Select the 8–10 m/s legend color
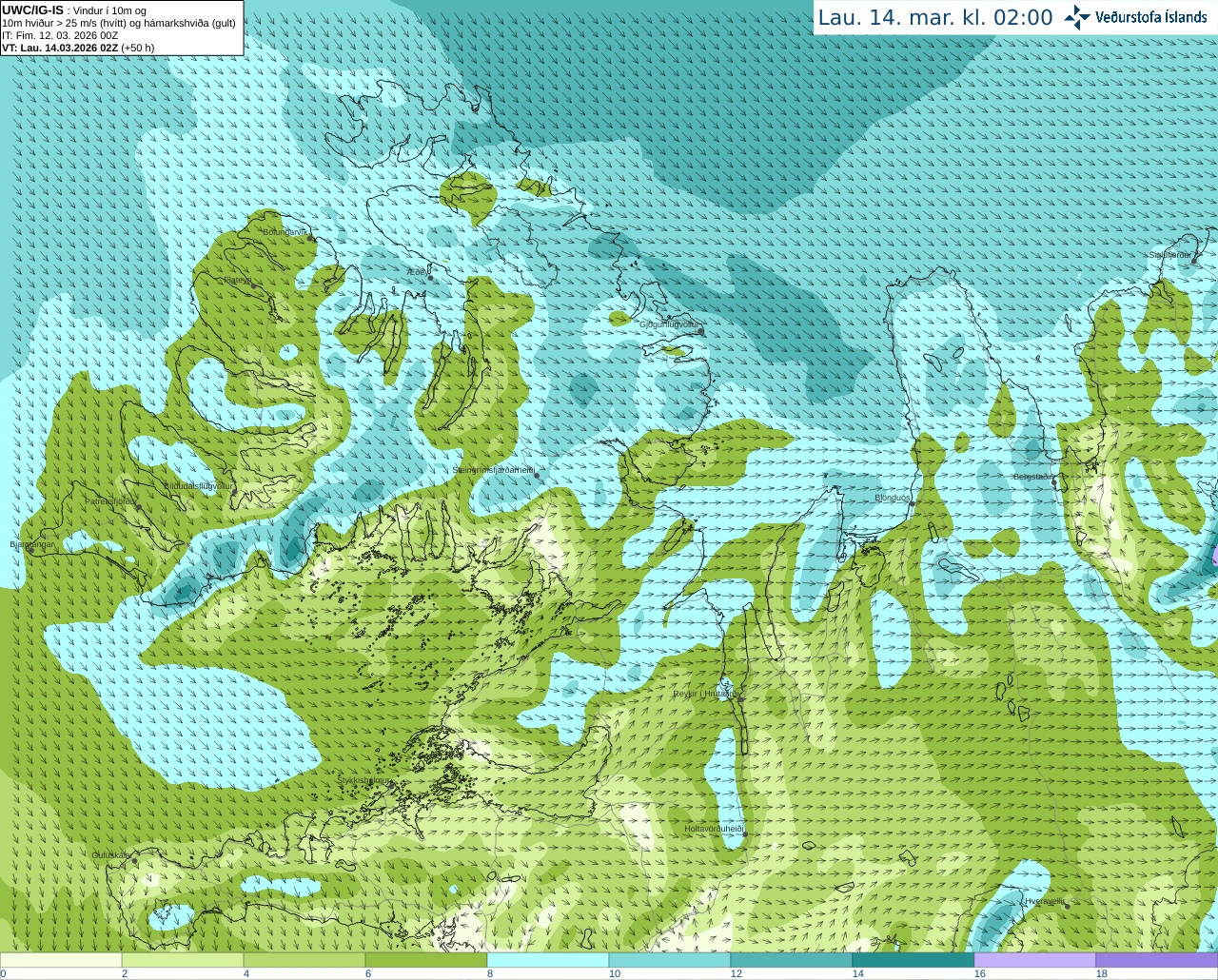 (548, 960)
